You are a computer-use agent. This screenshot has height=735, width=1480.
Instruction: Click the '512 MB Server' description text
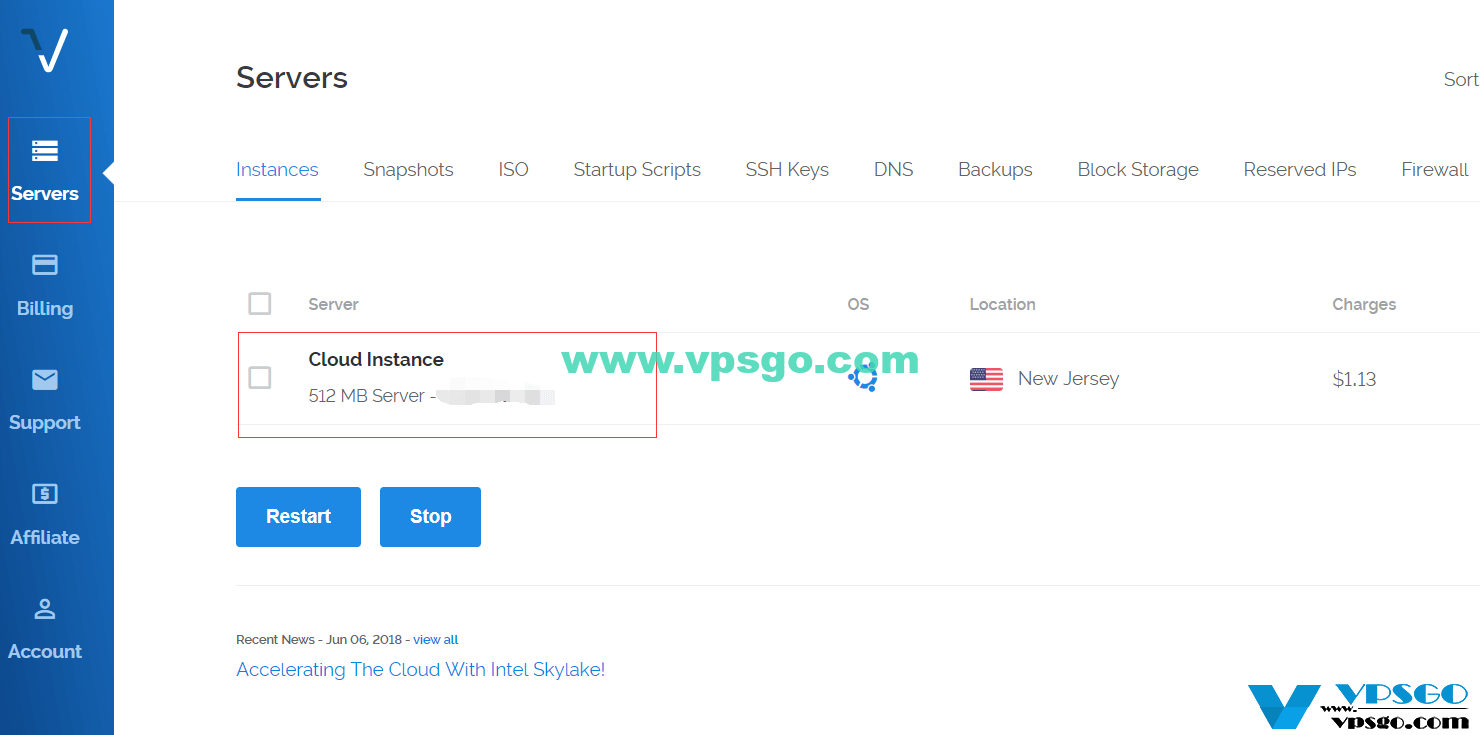coord(366,396)
